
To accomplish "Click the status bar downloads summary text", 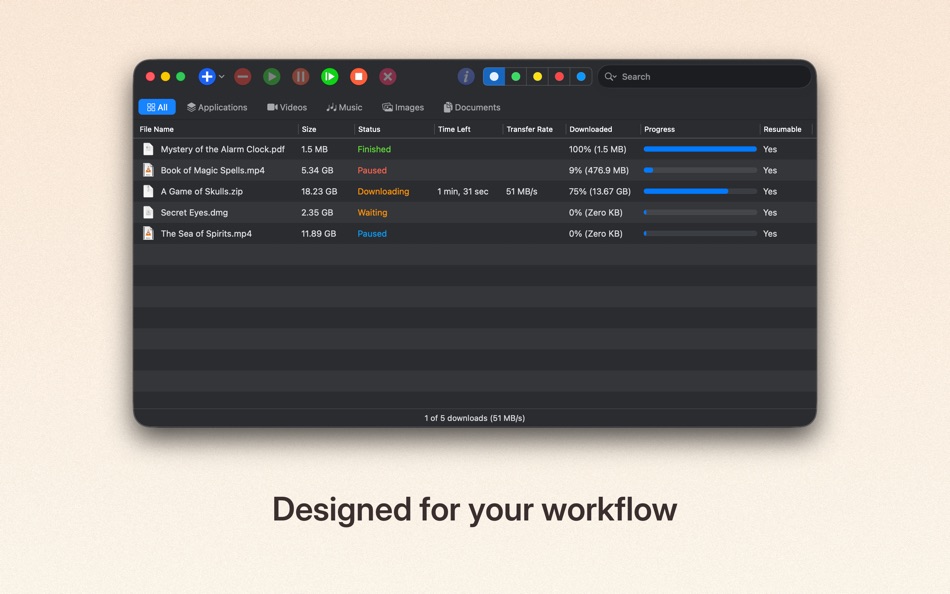I will click(x=474, y=418).
